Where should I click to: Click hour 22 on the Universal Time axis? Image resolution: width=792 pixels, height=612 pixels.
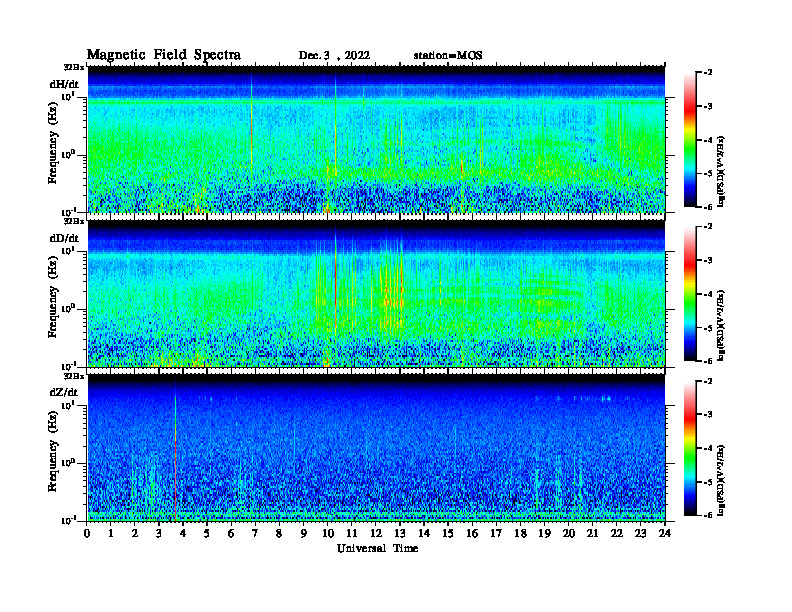[x=616, y=534]
